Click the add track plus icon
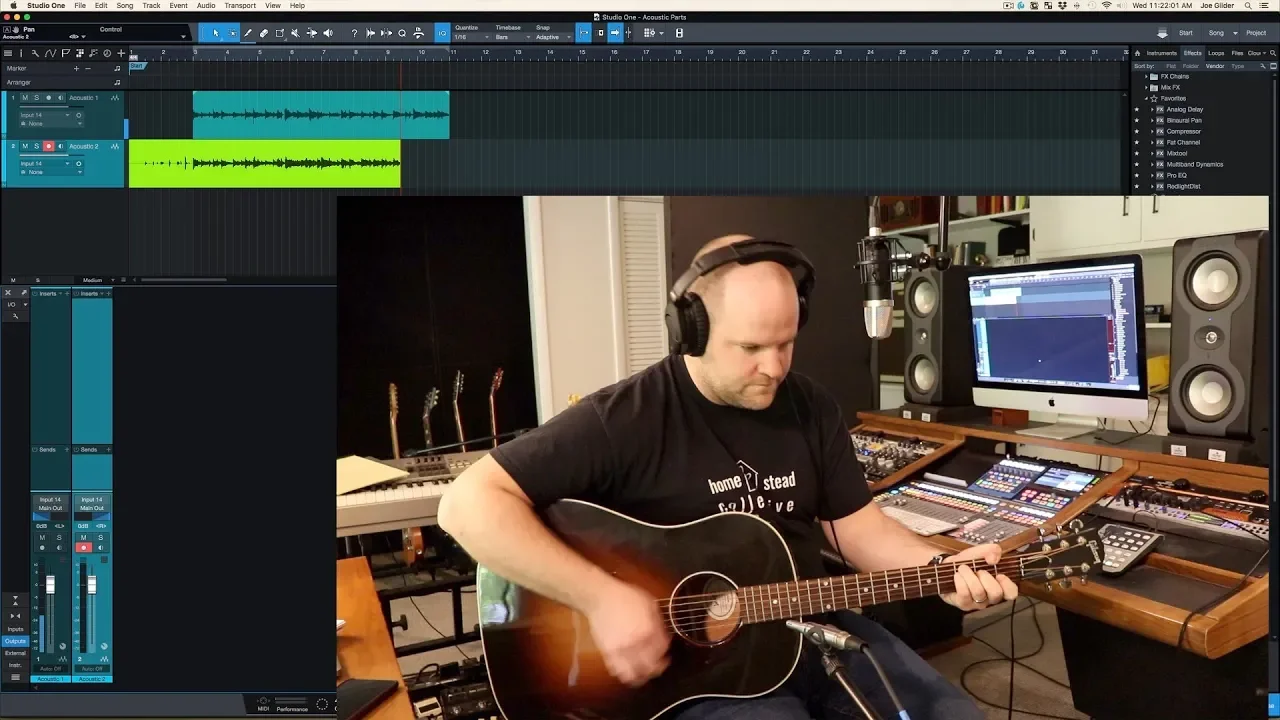Image resolution: width=1280 pixels, height=720 pixels. tap(121, 53)
